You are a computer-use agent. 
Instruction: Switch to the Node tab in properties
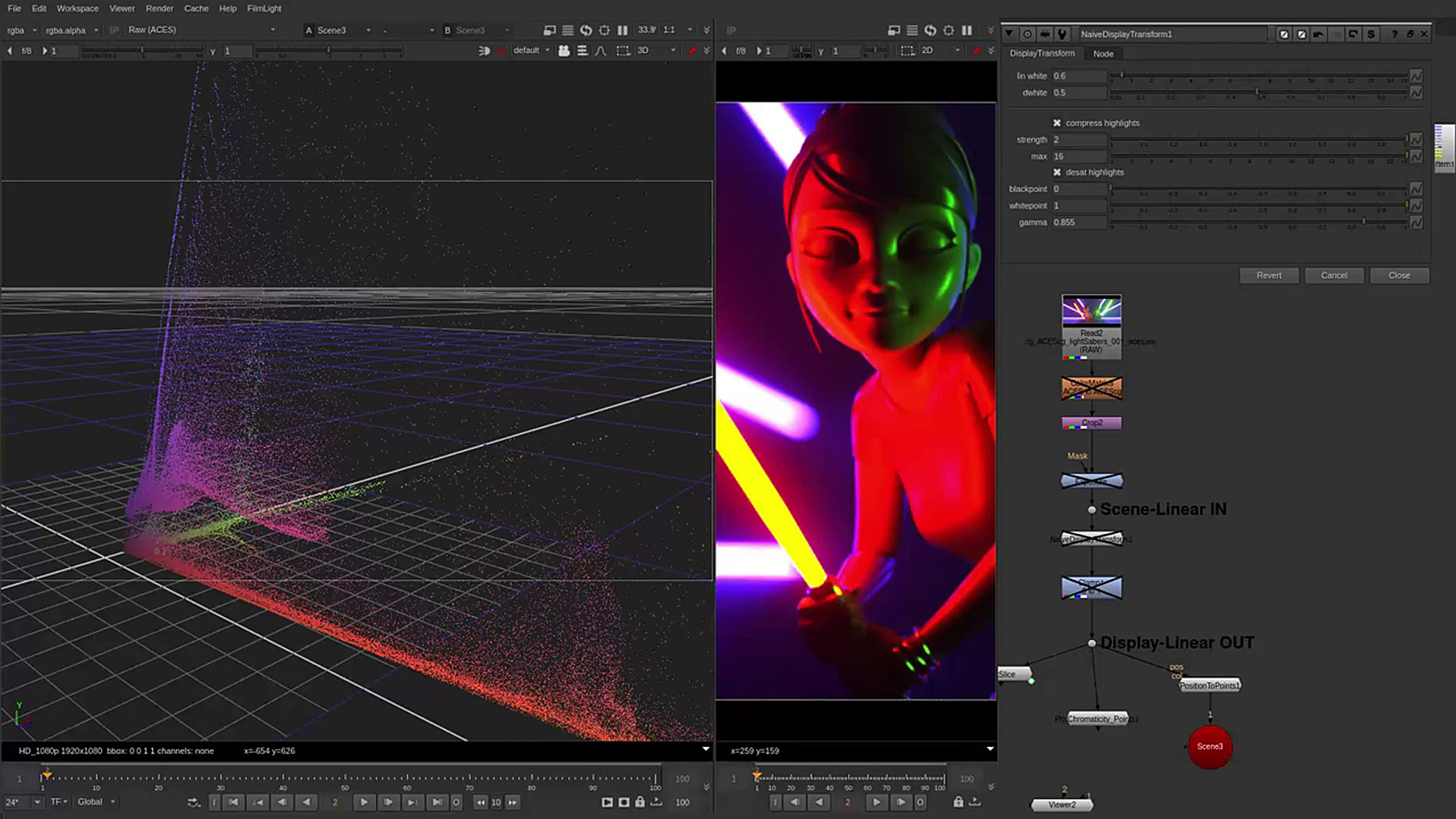[1103, 54]
